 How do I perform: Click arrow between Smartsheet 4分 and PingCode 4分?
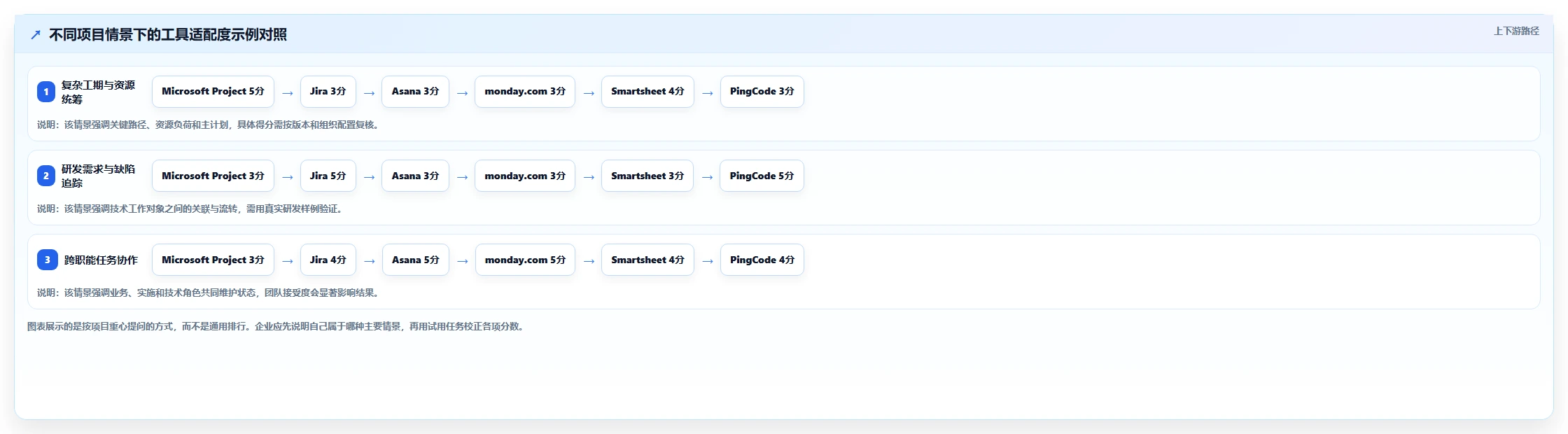708,260
